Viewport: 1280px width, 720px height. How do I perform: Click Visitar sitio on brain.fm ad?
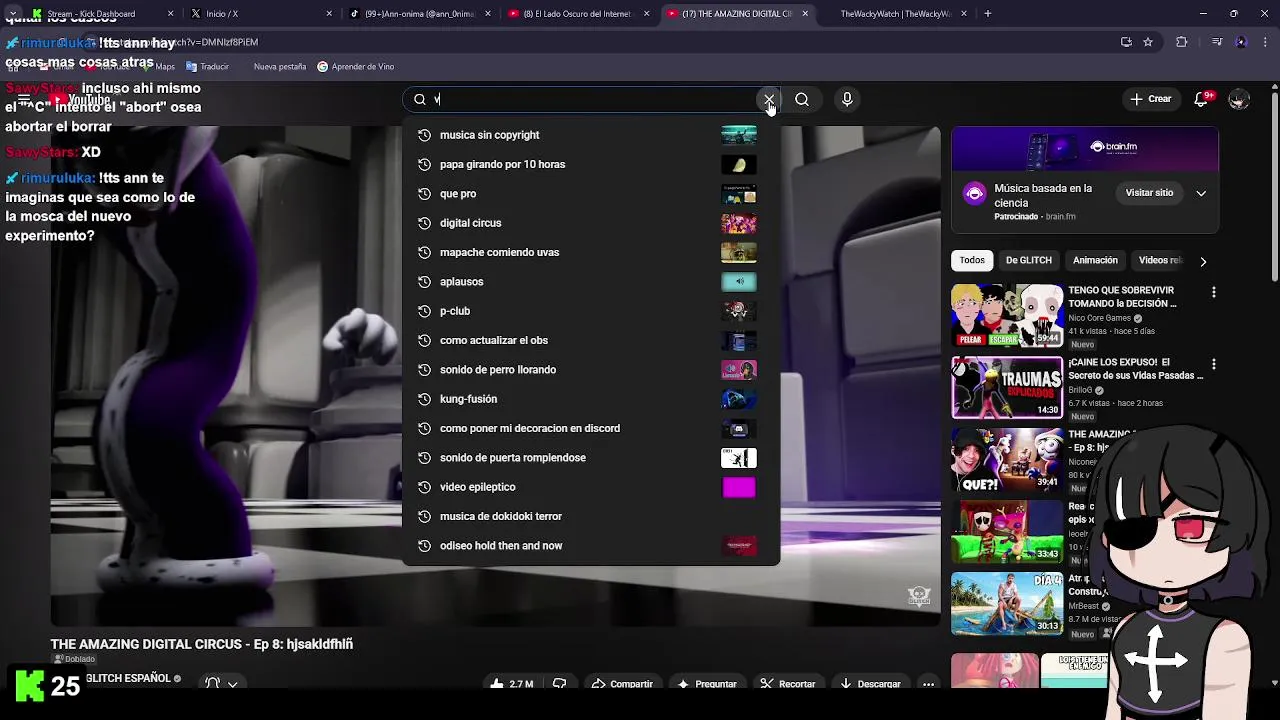click(x=1149, y=193)
